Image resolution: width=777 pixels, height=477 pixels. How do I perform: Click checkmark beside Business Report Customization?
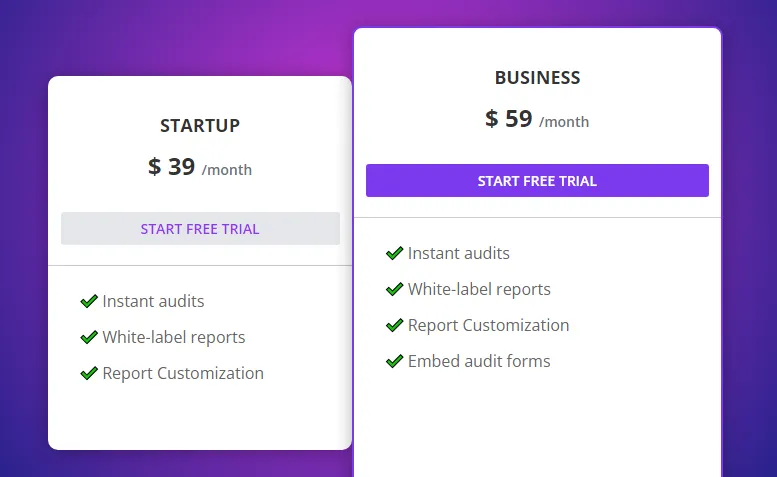[394, 325]
